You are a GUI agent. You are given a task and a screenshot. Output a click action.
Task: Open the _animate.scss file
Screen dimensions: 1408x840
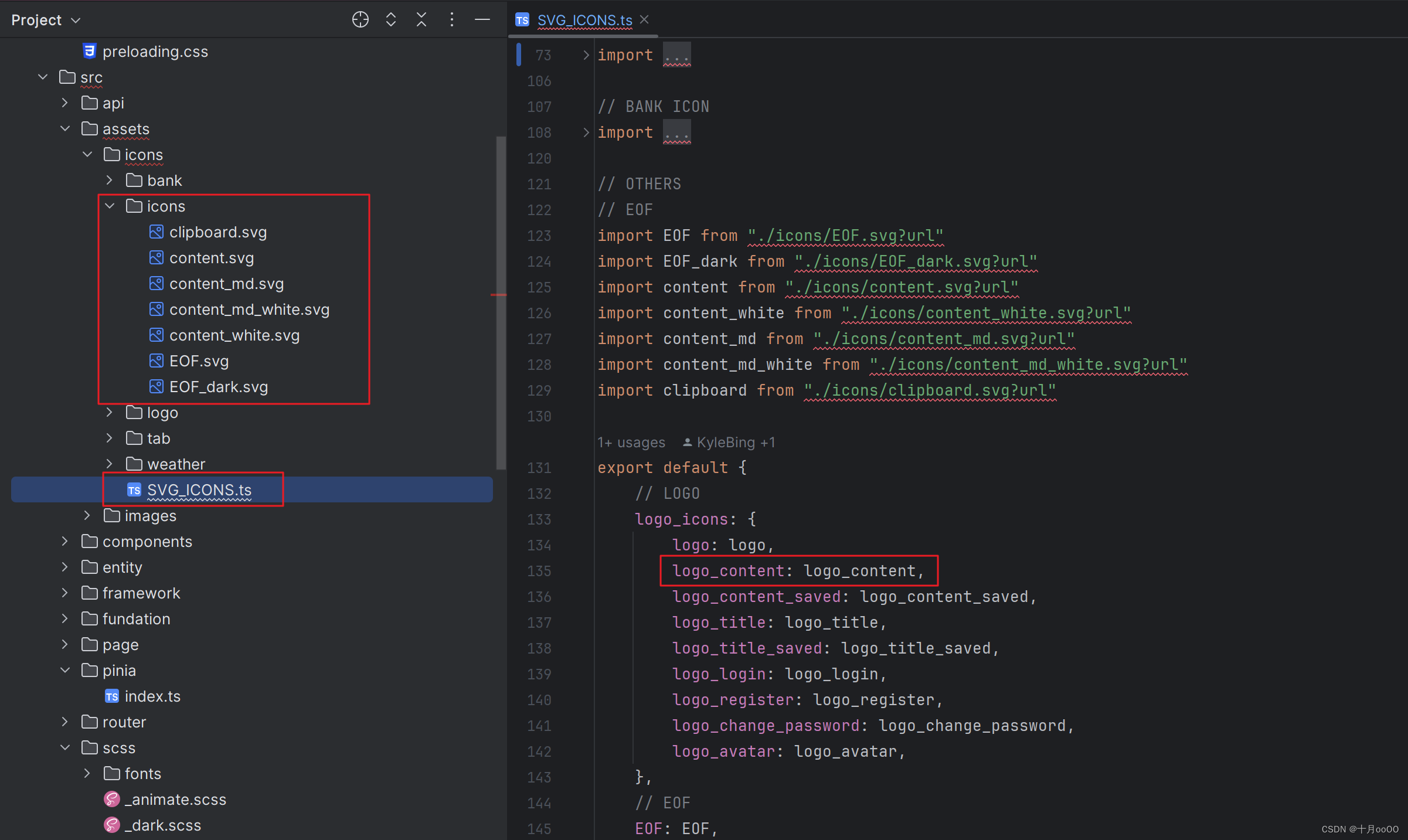click(175, 800)
